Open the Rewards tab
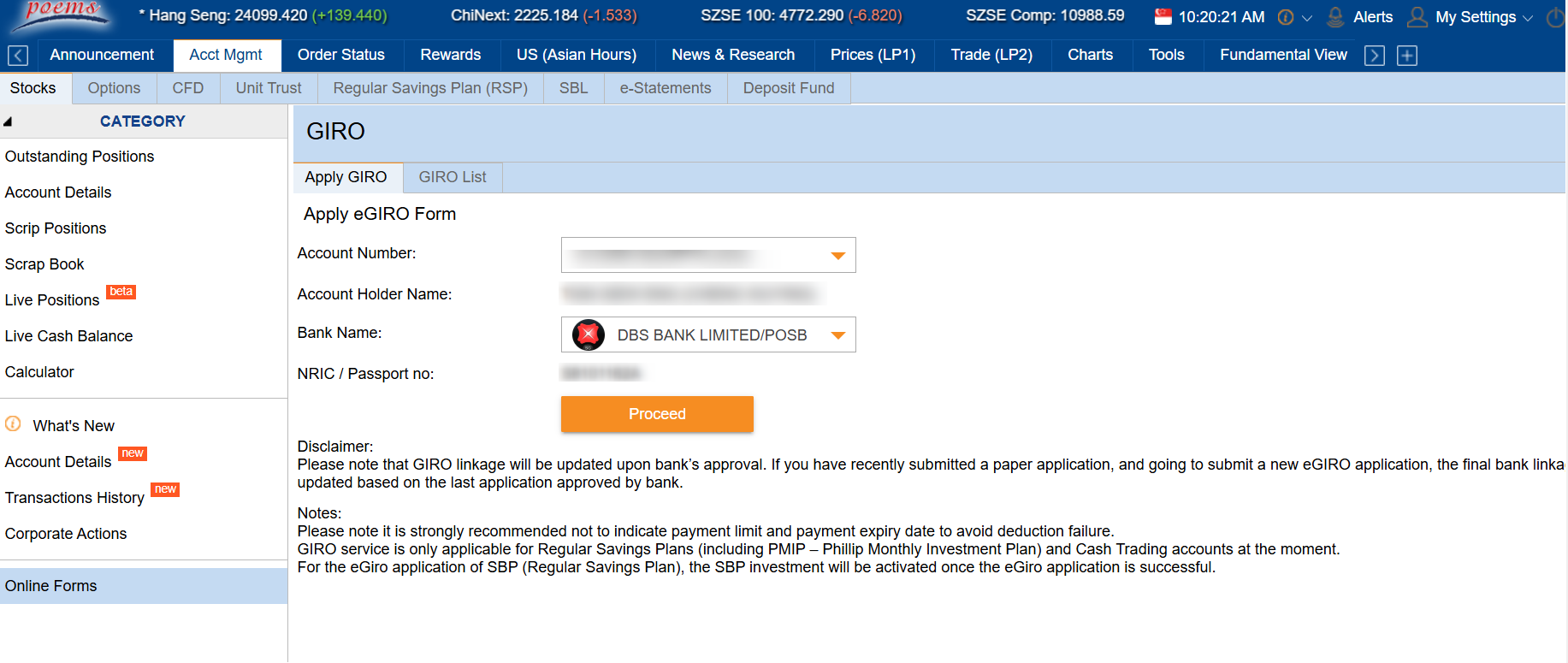Image resolution: width=1568 pixels, height=663 pixels. (x=451, y=55)
